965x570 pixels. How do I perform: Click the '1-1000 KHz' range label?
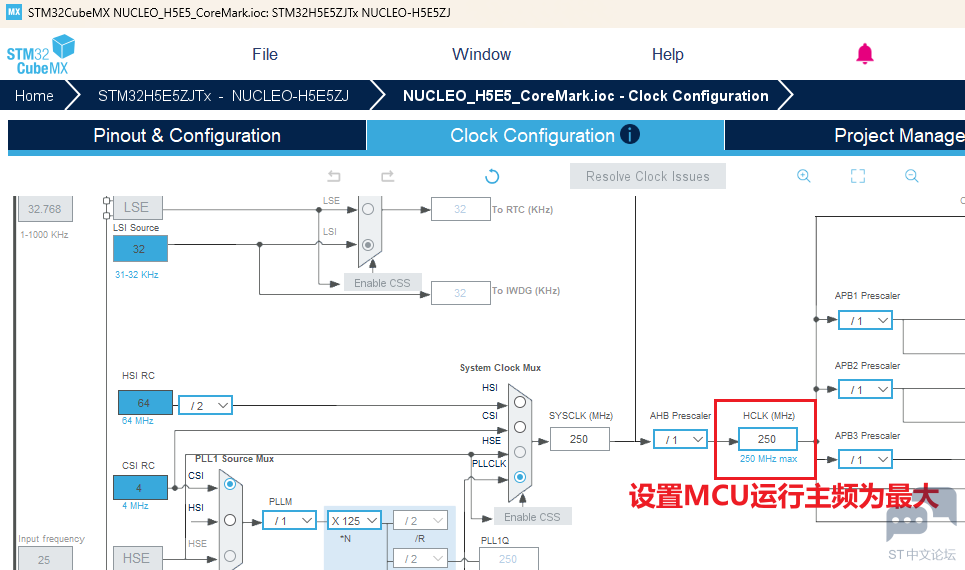(44, 235)
